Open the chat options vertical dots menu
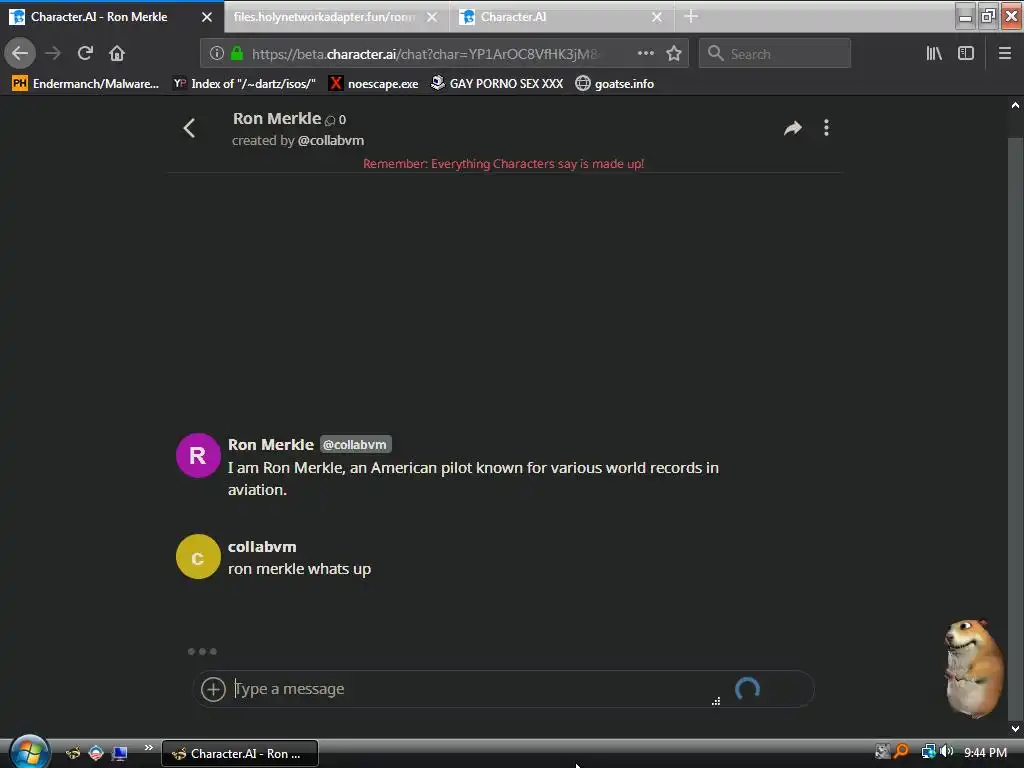Viewport: 1024px width, 768px height. click(x=826, y=127)
